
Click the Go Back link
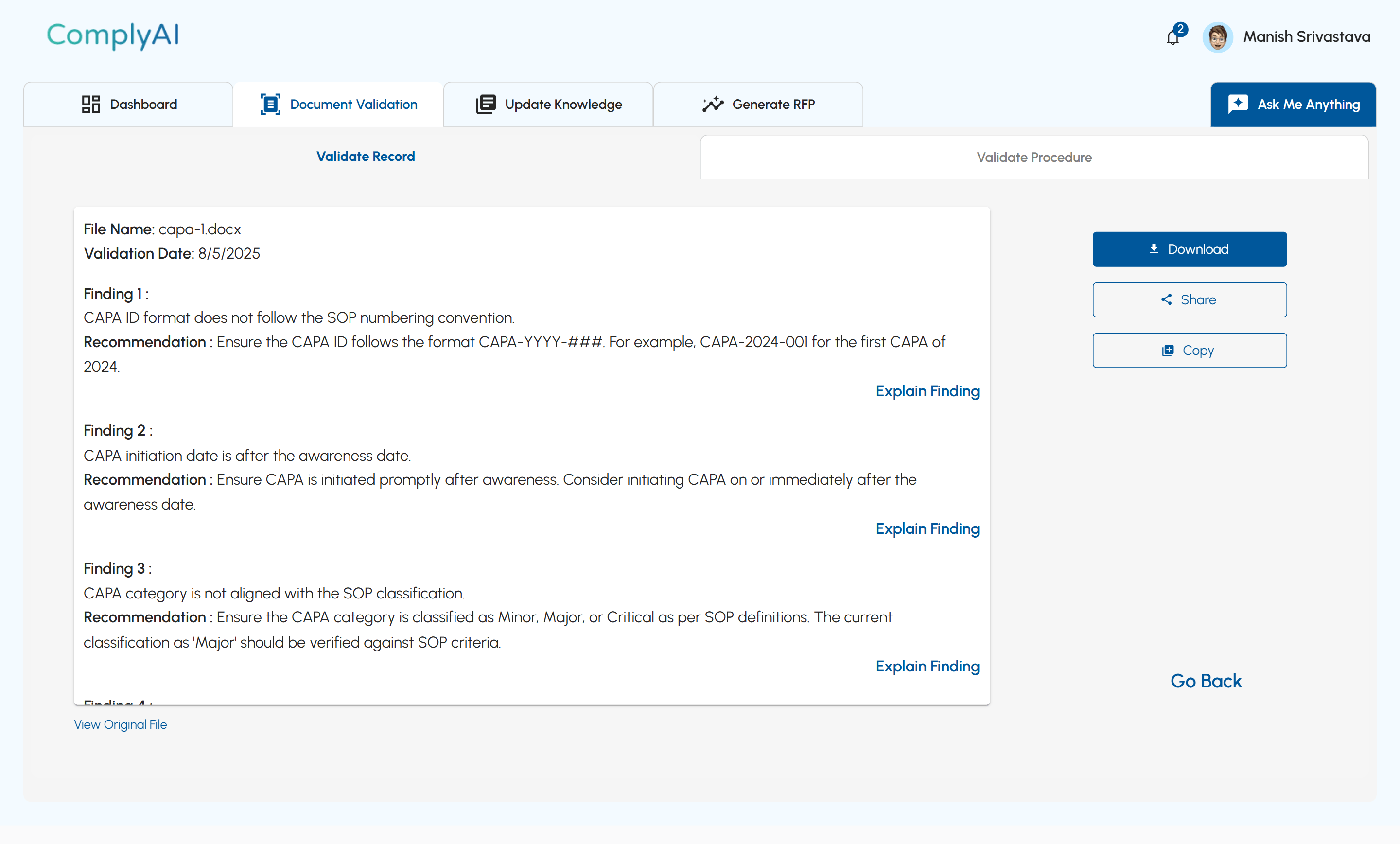(x=1206, y=681)
